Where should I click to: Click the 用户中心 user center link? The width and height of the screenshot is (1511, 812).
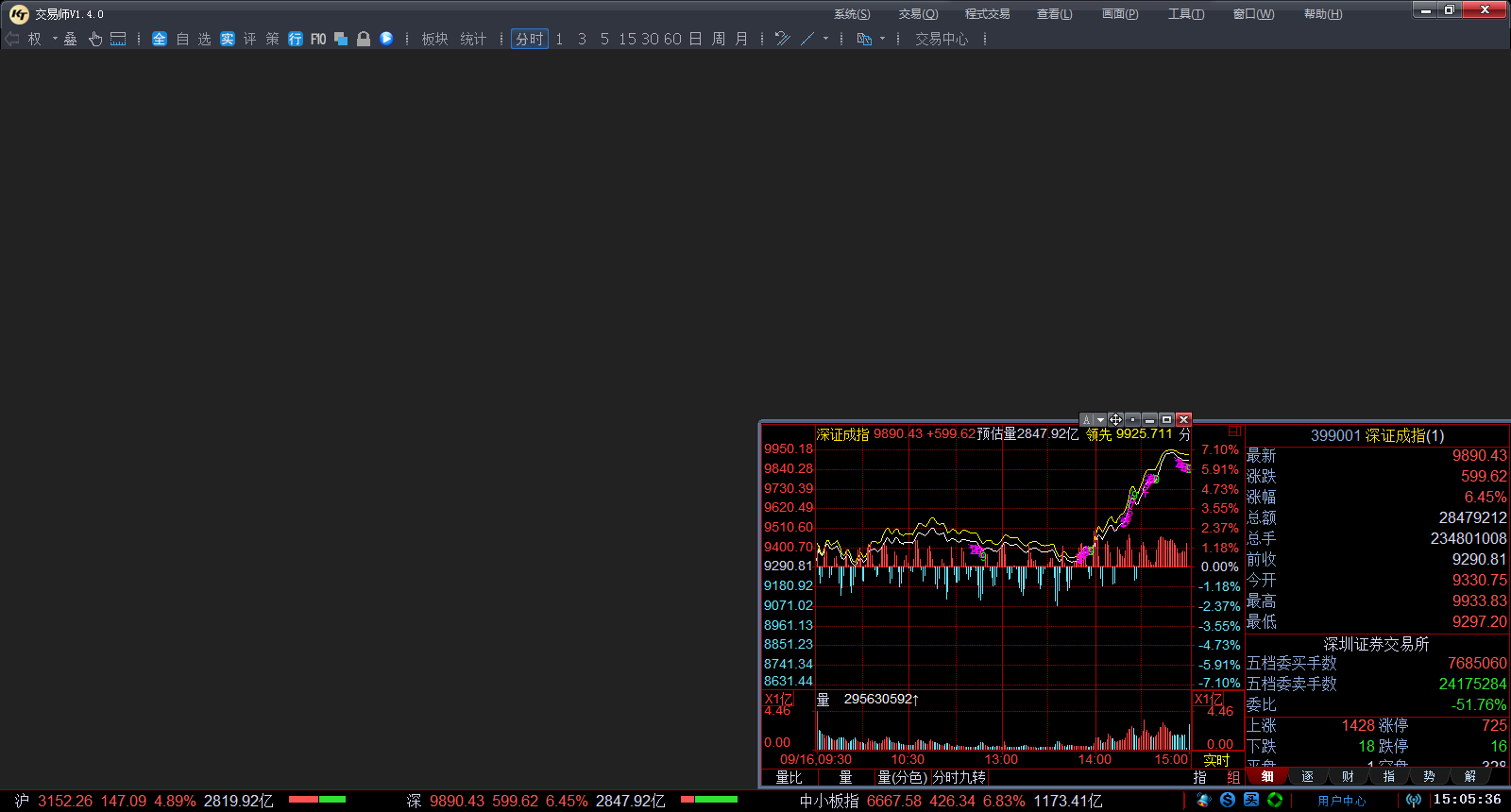(1341, 801)
